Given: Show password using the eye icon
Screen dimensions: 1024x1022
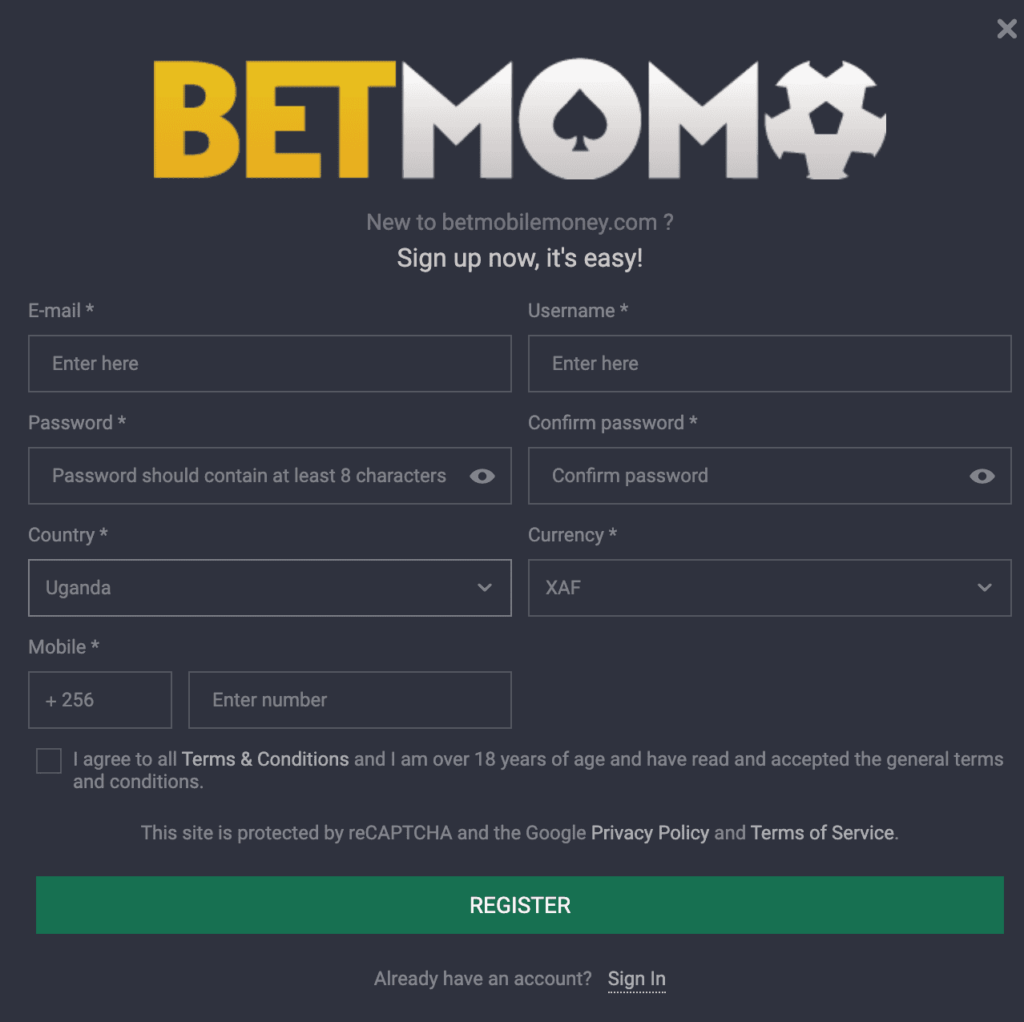Looking at the screenshot, I should [482, 476].
